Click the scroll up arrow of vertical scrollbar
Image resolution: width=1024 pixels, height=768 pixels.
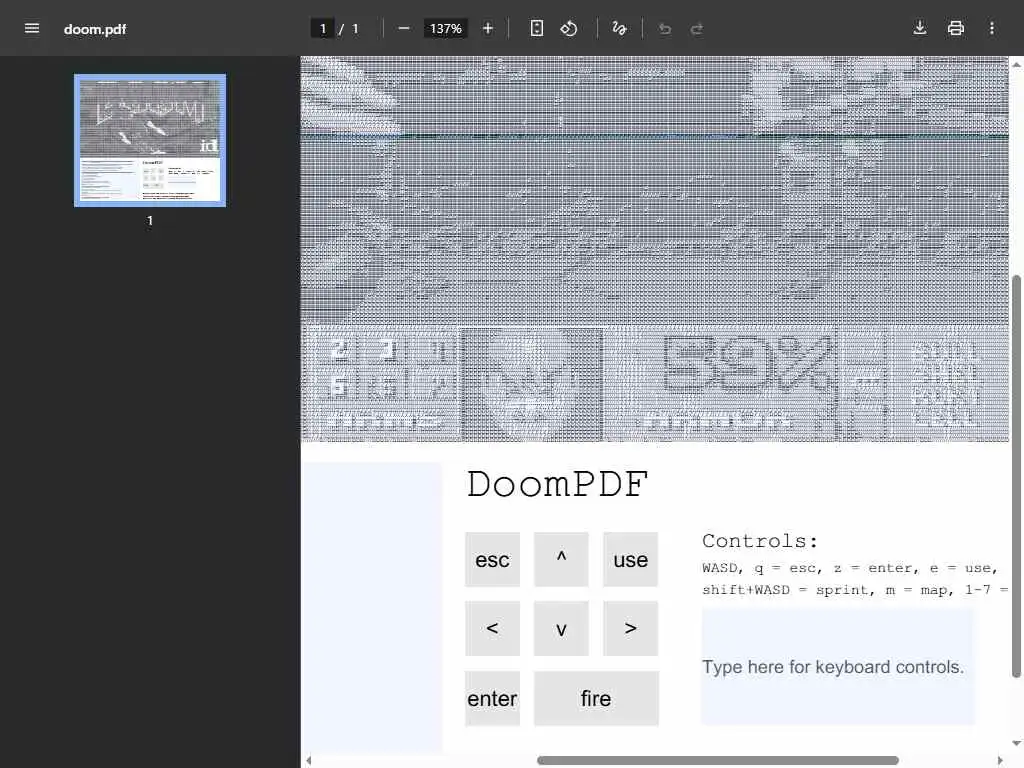coord(1016,64)
